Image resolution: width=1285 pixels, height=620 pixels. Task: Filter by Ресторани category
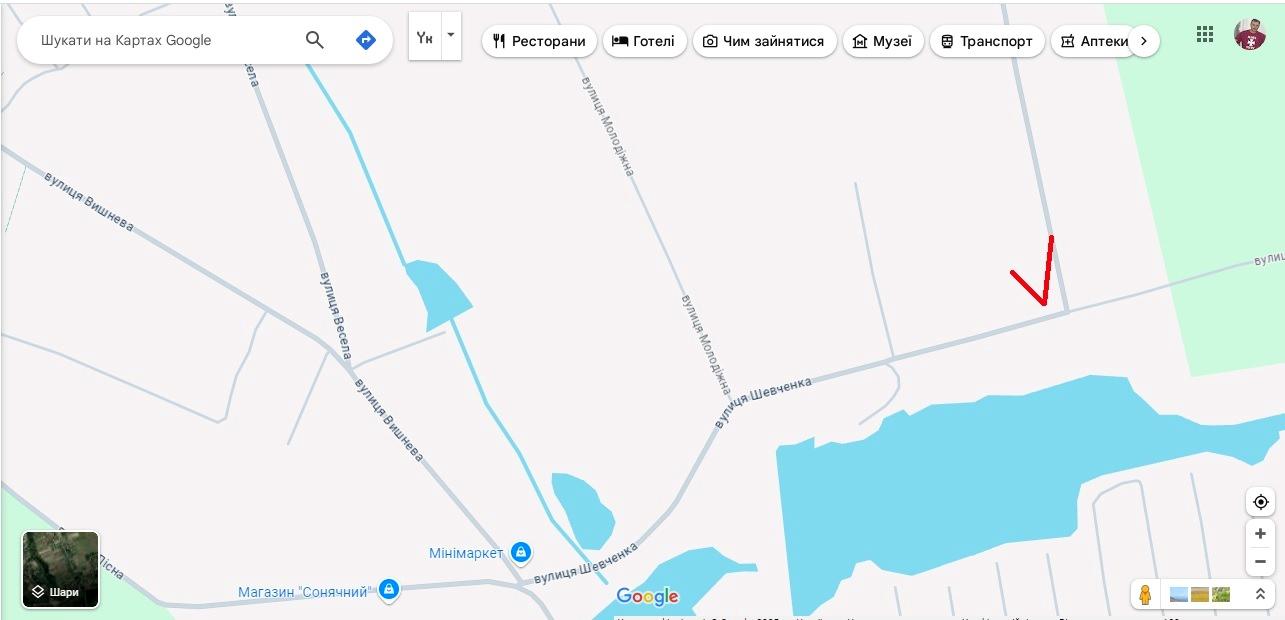[539, 41]
